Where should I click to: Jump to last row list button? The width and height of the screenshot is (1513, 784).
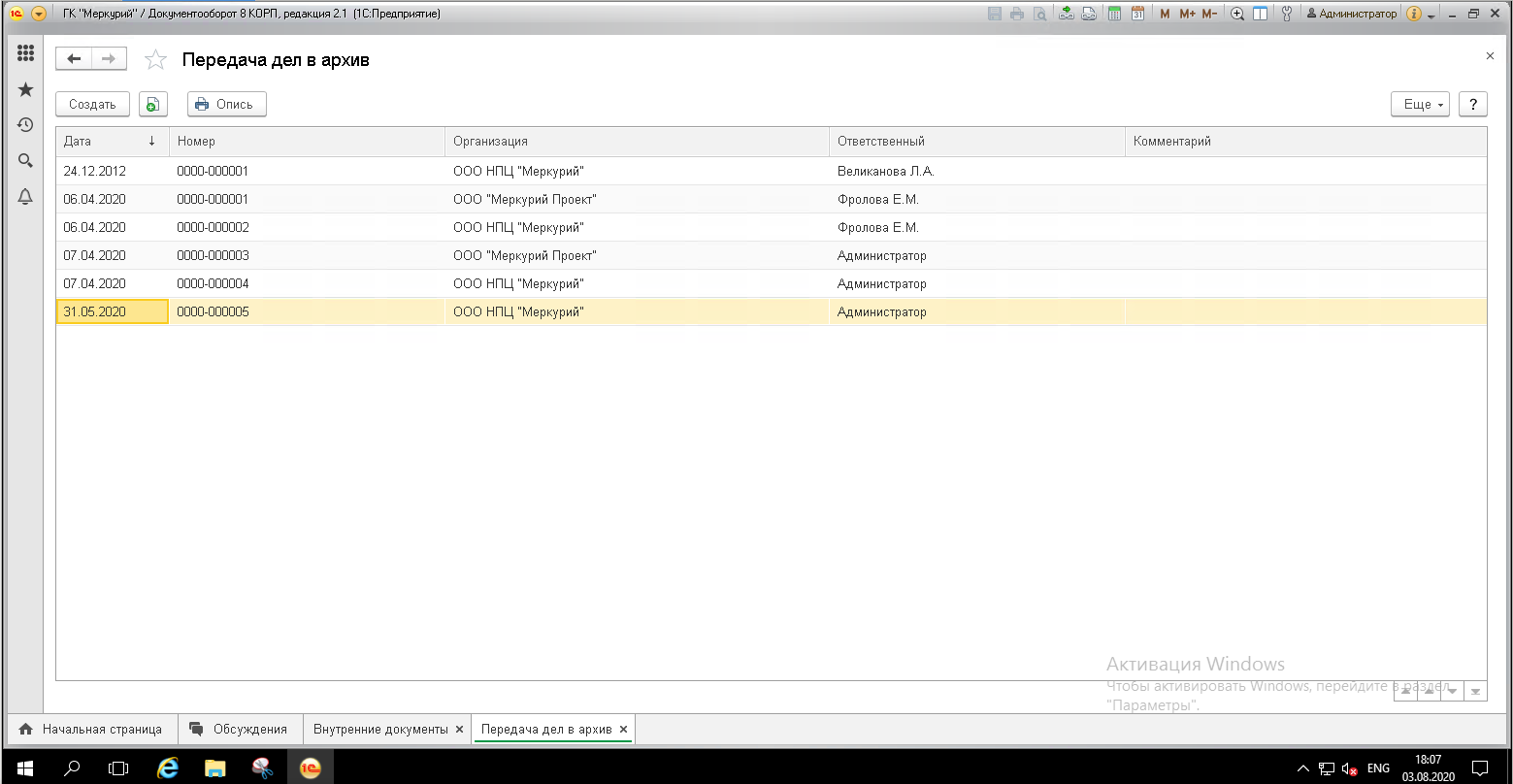point(1475,691)
